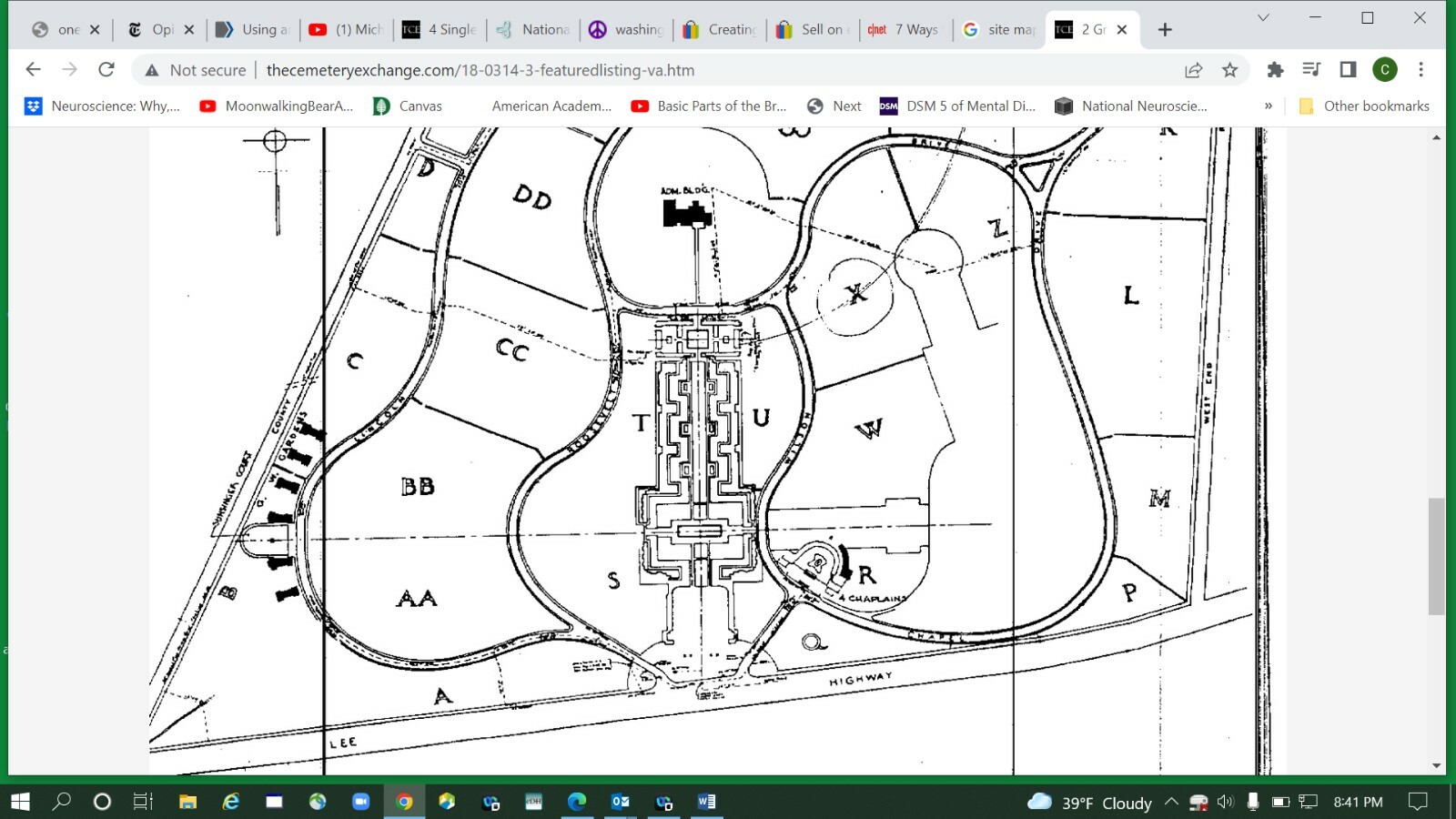The image size is (1456, 819).
Task: Open the Not secure site info
Action: (x=196, y=70)
